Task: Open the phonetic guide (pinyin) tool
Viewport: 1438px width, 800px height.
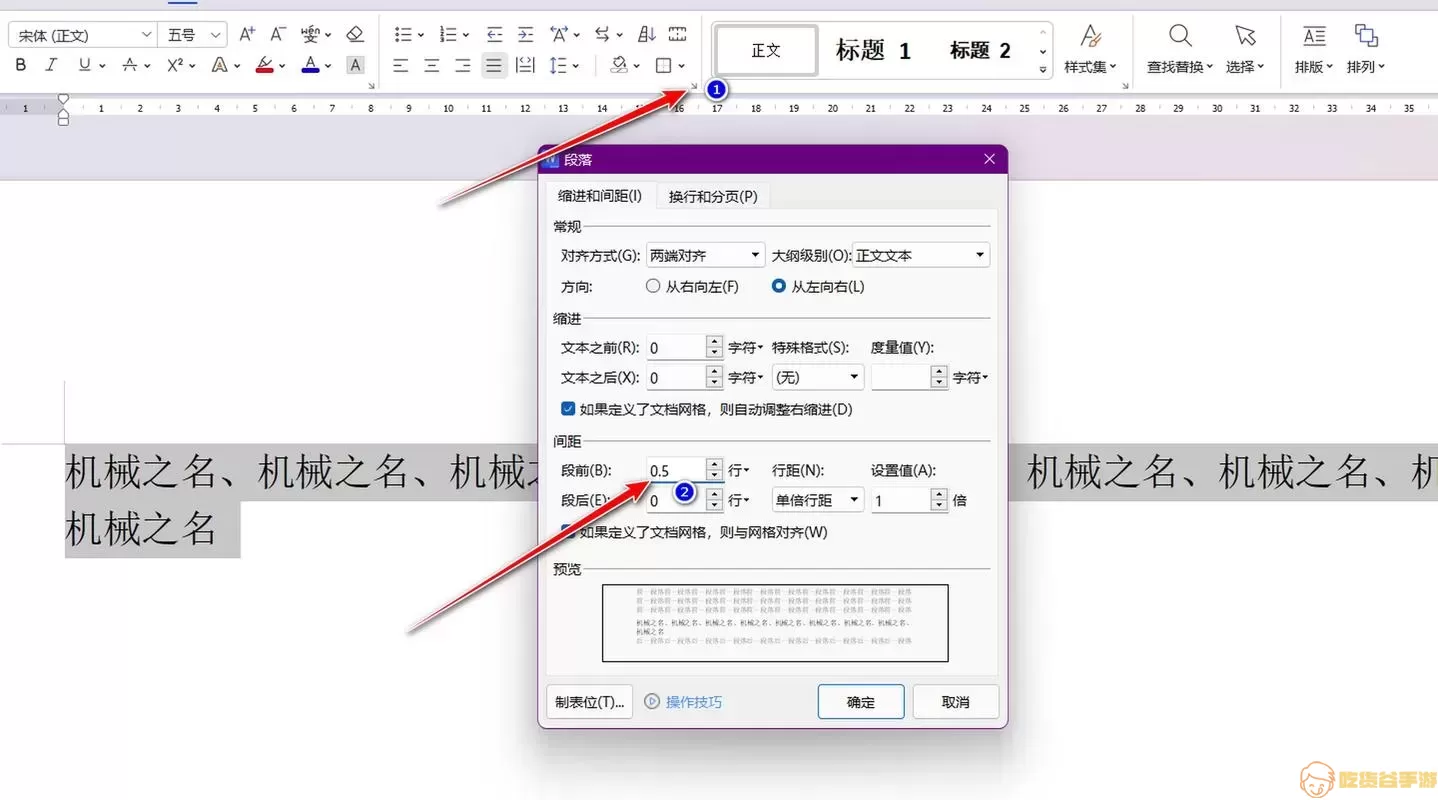Action: [310, 35]
